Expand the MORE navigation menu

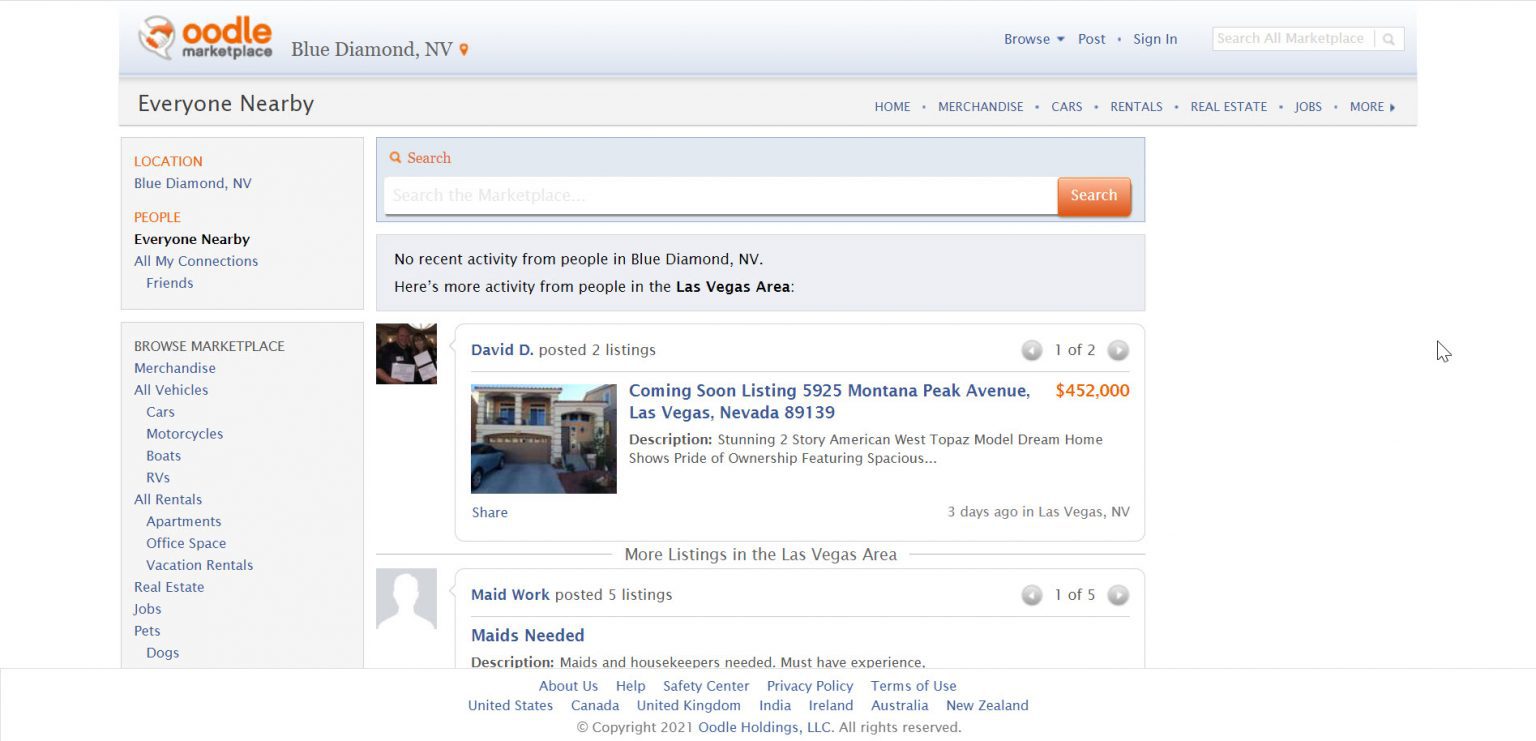click(1366, 106)
